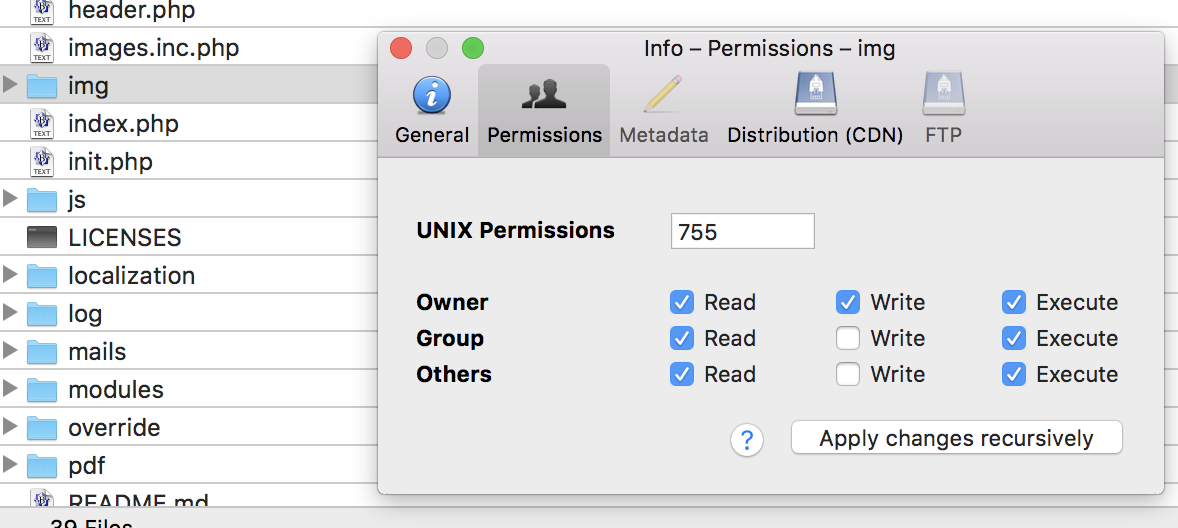Click the Metadata pencil icon

[663, 95]
